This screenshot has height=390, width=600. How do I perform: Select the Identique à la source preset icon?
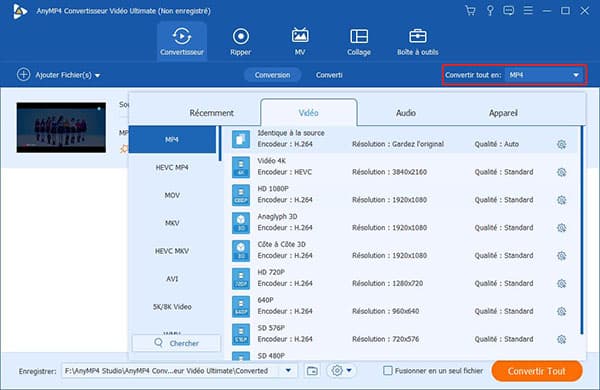coord(241,139)
